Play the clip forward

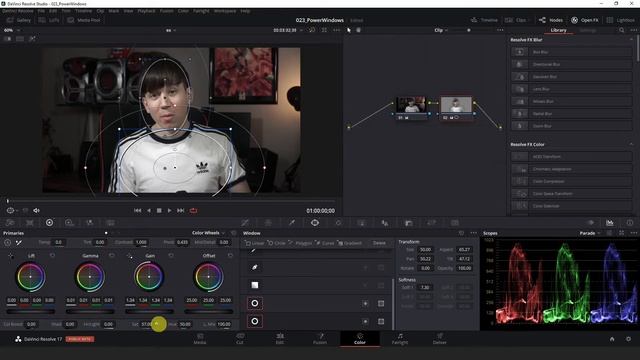pyautogui.click(x=169, y=211)
